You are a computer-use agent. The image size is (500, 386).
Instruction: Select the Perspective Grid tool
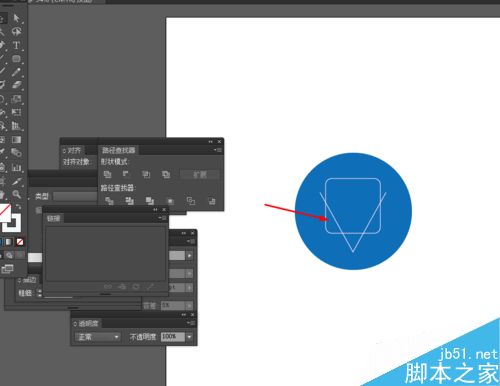click(x=16, y=126)
